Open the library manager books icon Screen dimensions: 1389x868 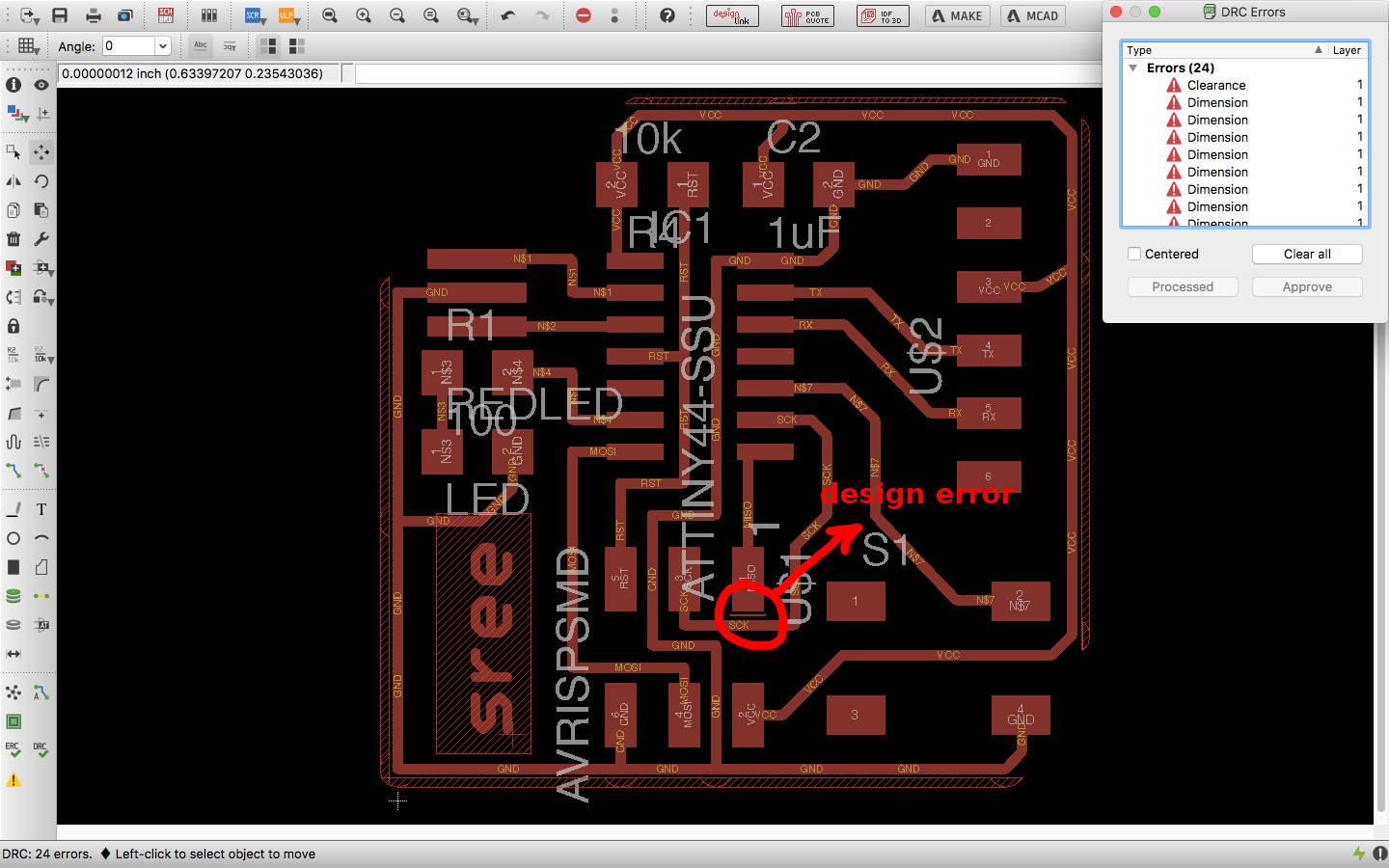(x=208, y=15)
